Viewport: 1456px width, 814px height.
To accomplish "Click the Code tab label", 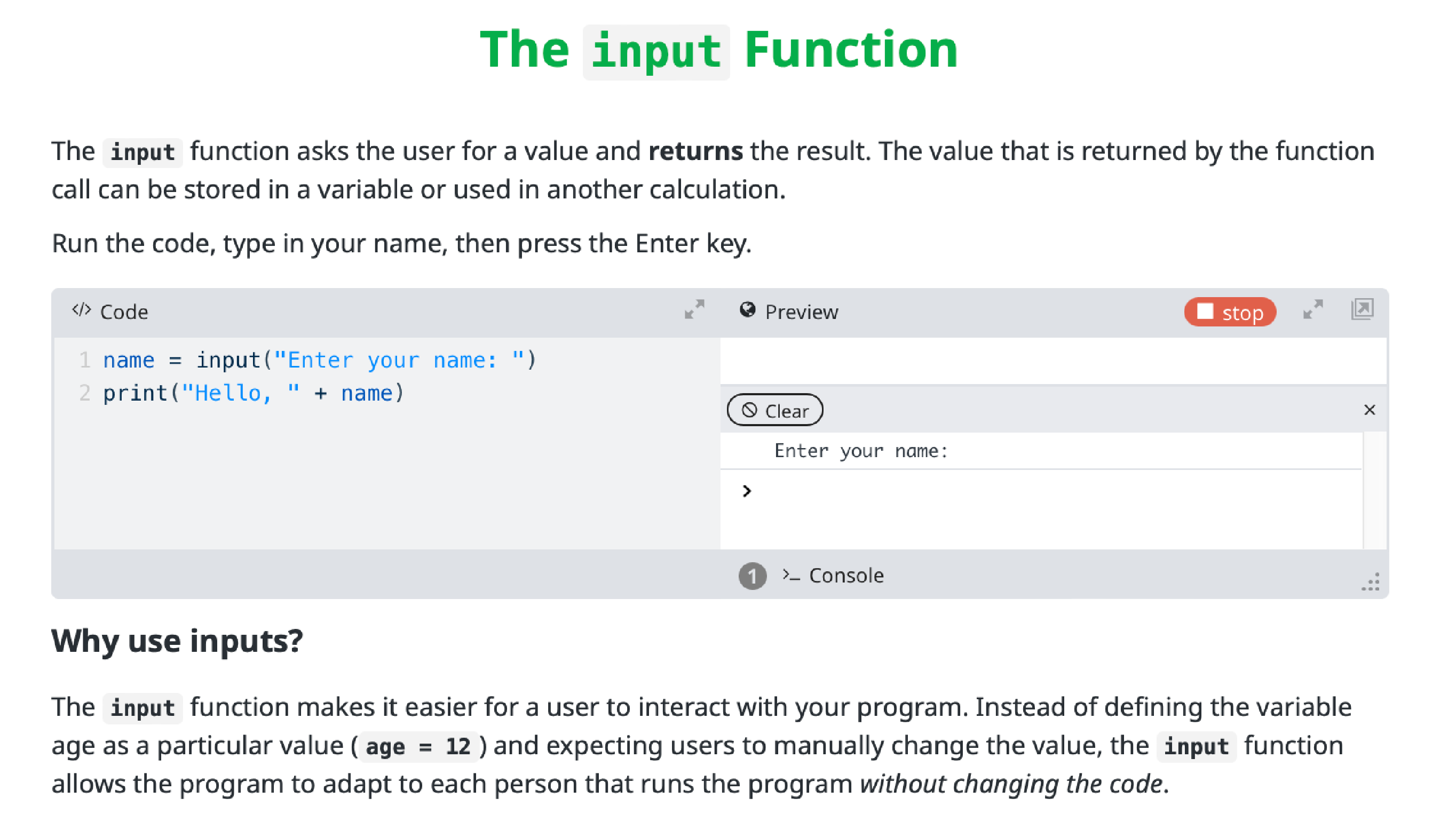I will (x=124, y=312).
